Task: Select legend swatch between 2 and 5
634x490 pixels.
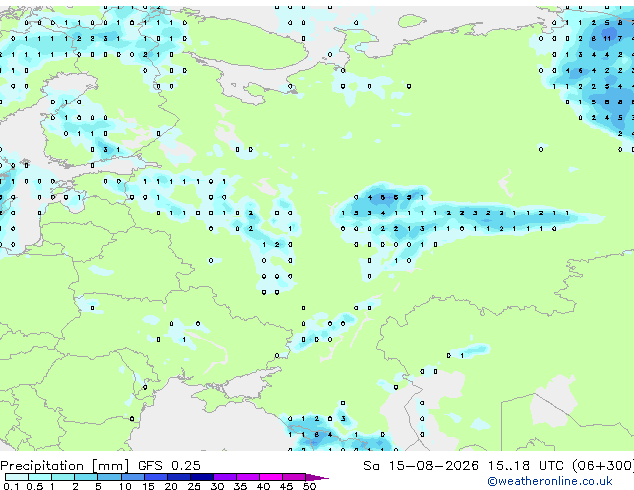Action: (x=87, y=477)
